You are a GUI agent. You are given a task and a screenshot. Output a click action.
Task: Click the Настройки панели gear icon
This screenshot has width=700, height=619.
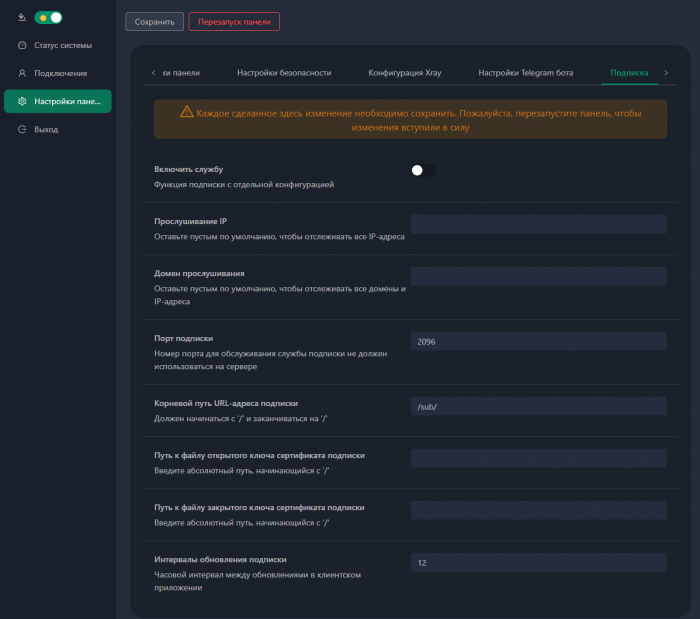click(22, 101)
